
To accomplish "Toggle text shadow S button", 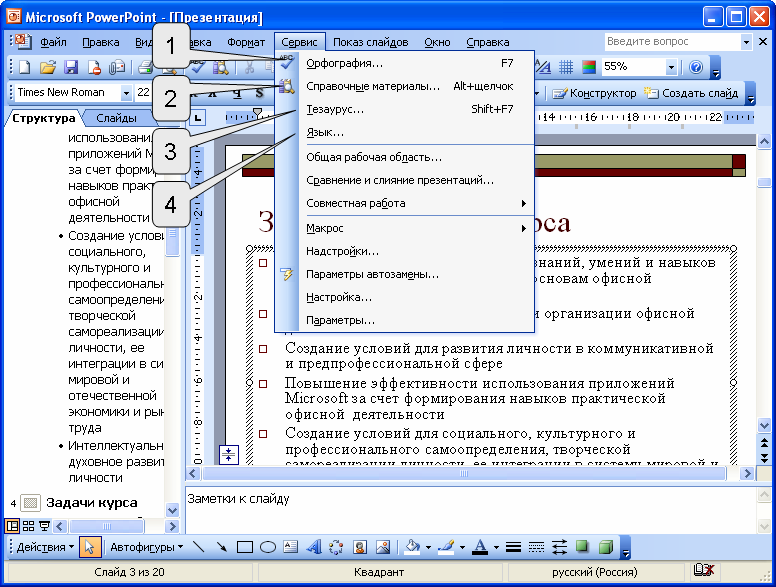I will coord(259,93).
